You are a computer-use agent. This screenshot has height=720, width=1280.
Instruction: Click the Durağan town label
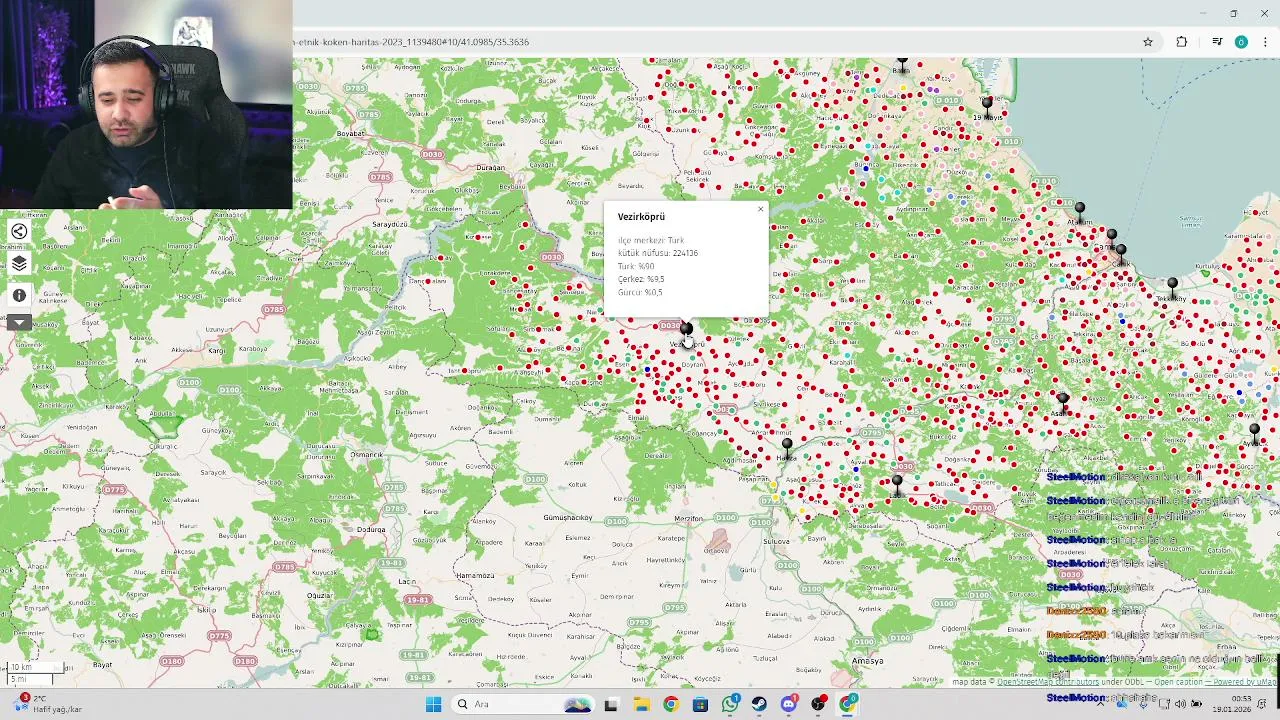click(x=490, y=167)
